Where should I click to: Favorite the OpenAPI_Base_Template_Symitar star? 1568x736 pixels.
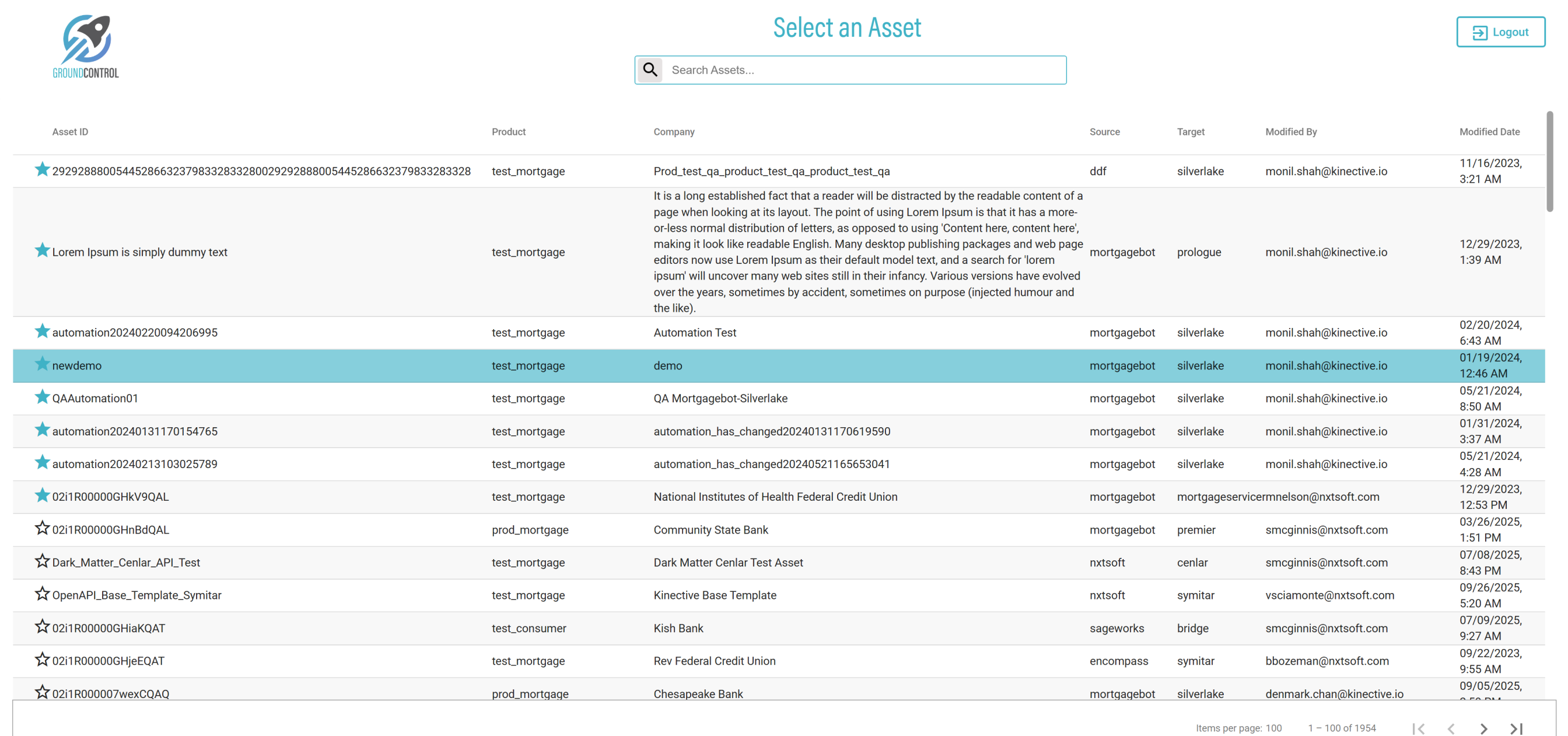click(42, 594)
